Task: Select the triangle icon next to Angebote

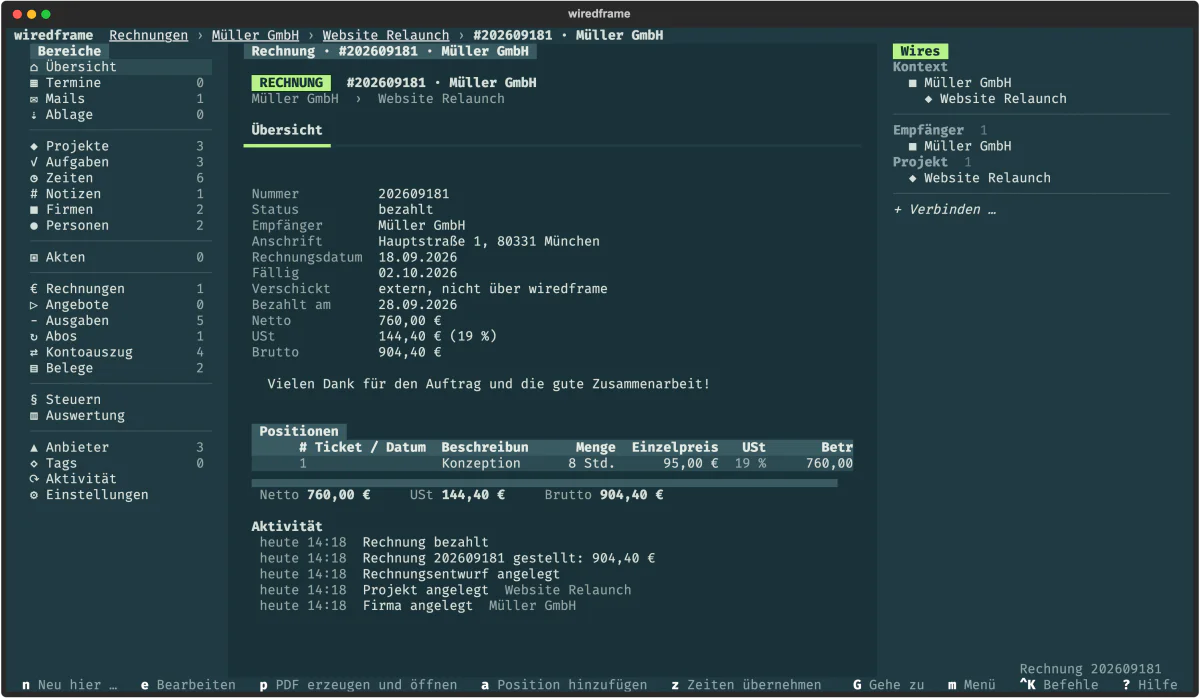Action: (x=34, y=305)
